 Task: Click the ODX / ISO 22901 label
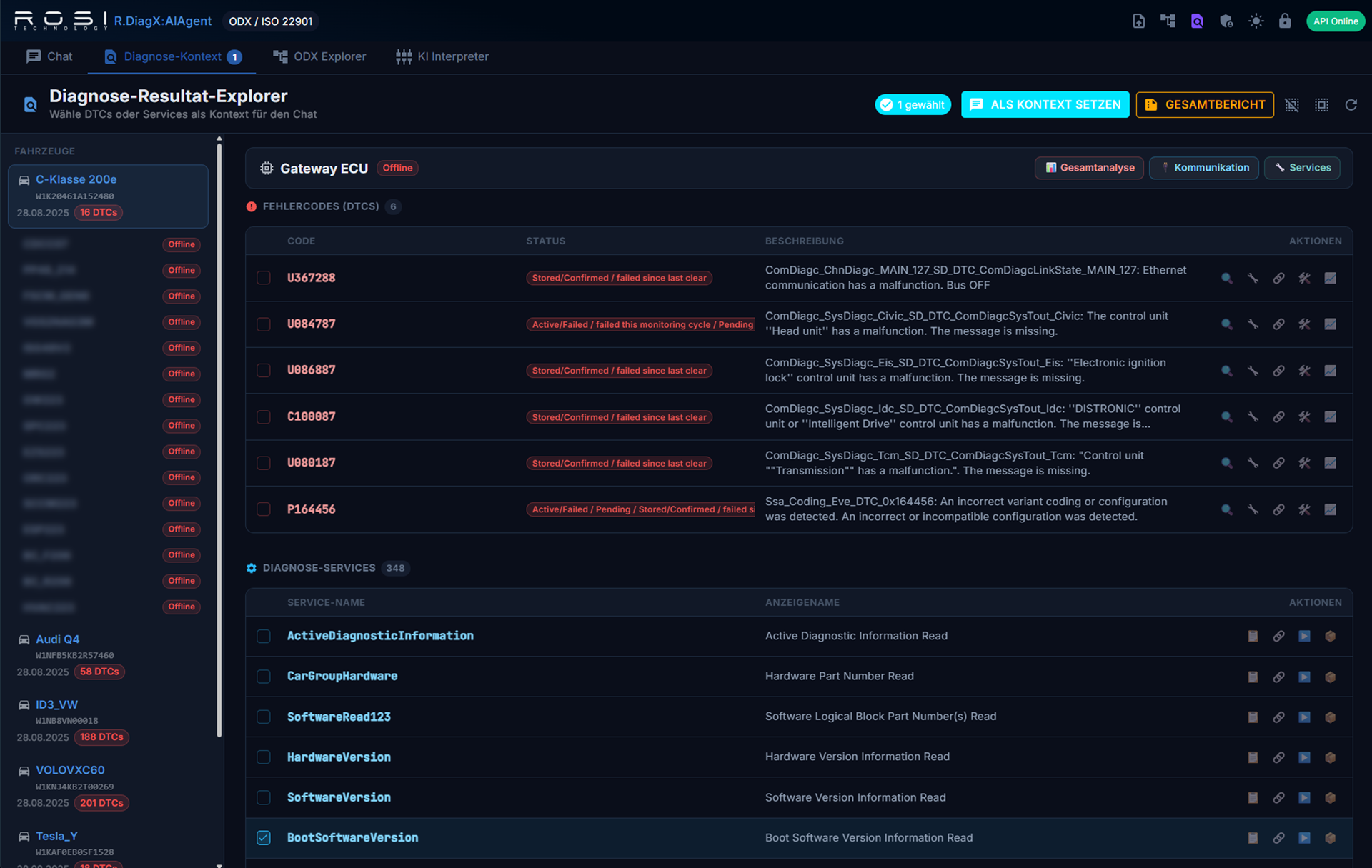(271, 21)
